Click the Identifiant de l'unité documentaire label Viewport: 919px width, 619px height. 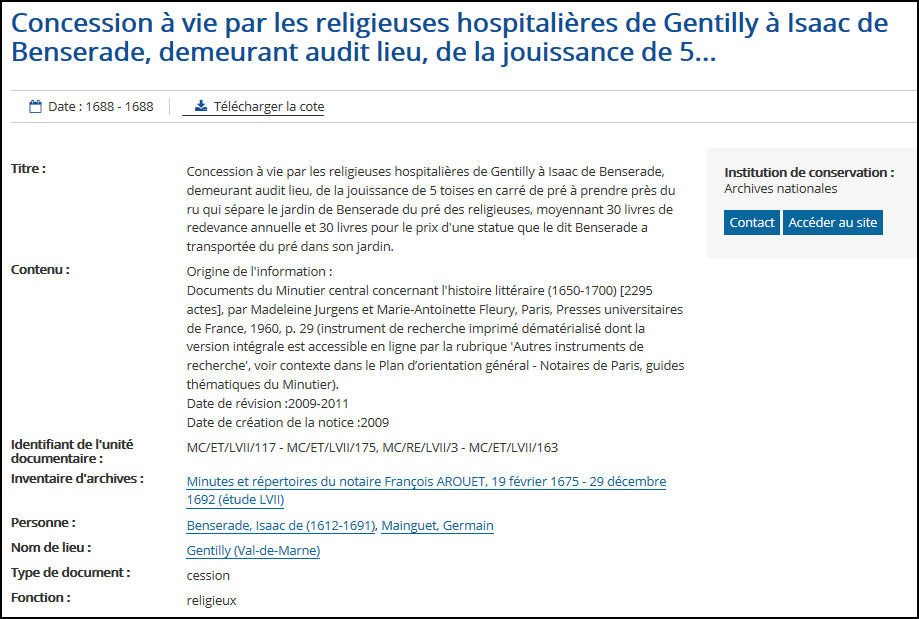pyautogui.click(x=72, y=451)
